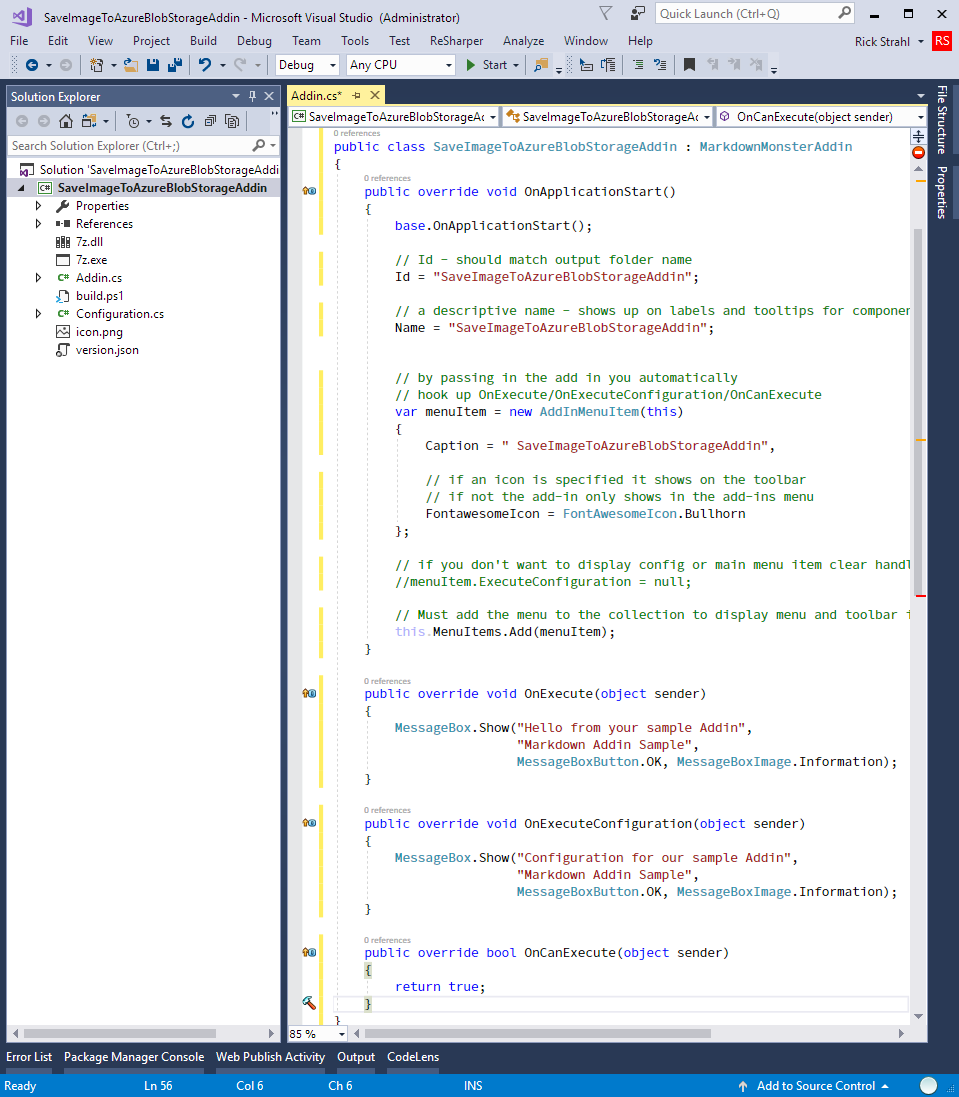Open the ReSharper menu
Viewport: 959px width, 1097px height.
456,41
